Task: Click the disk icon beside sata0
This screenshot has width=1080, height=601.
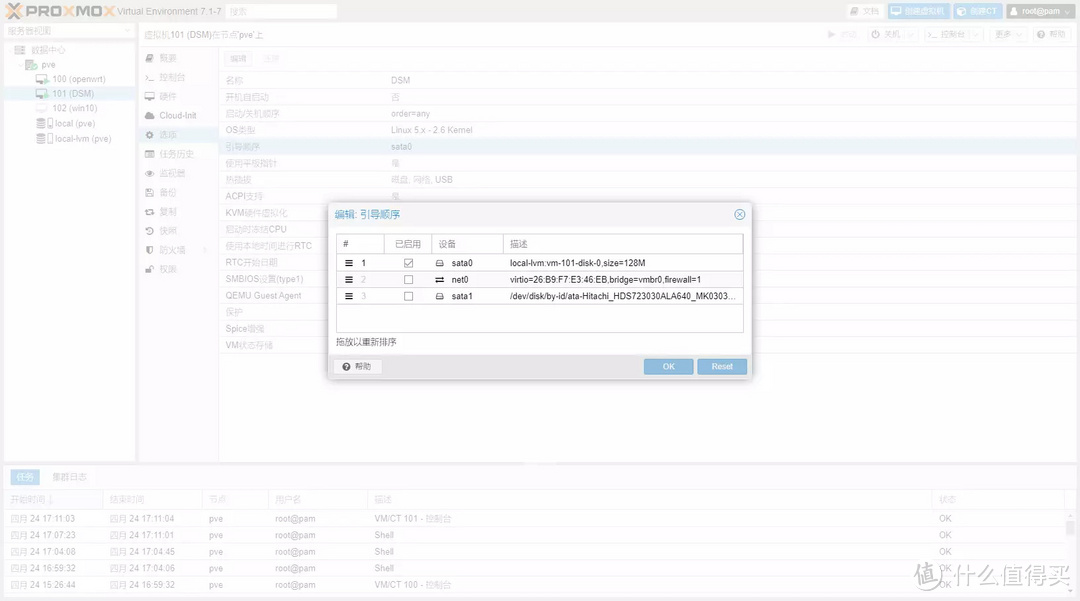Action: click(x=439, y=263)
